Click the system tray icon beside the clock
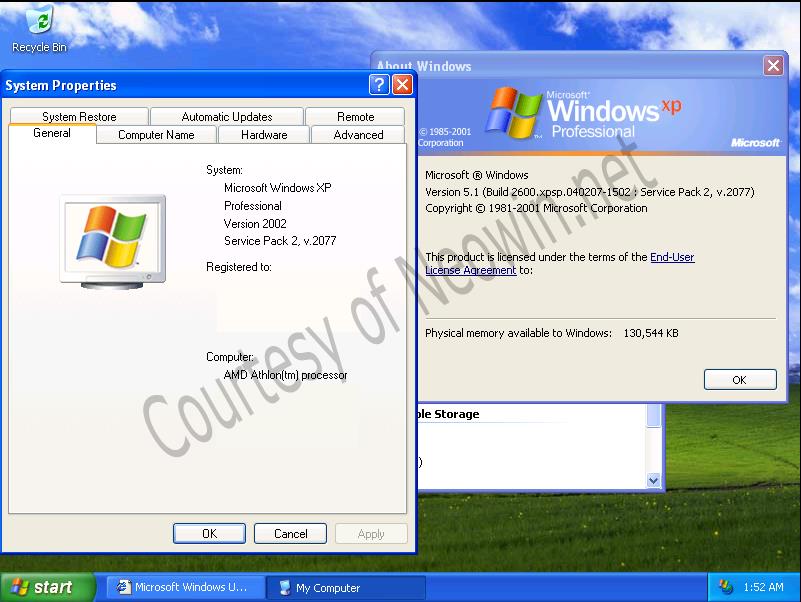 [725, 587]
